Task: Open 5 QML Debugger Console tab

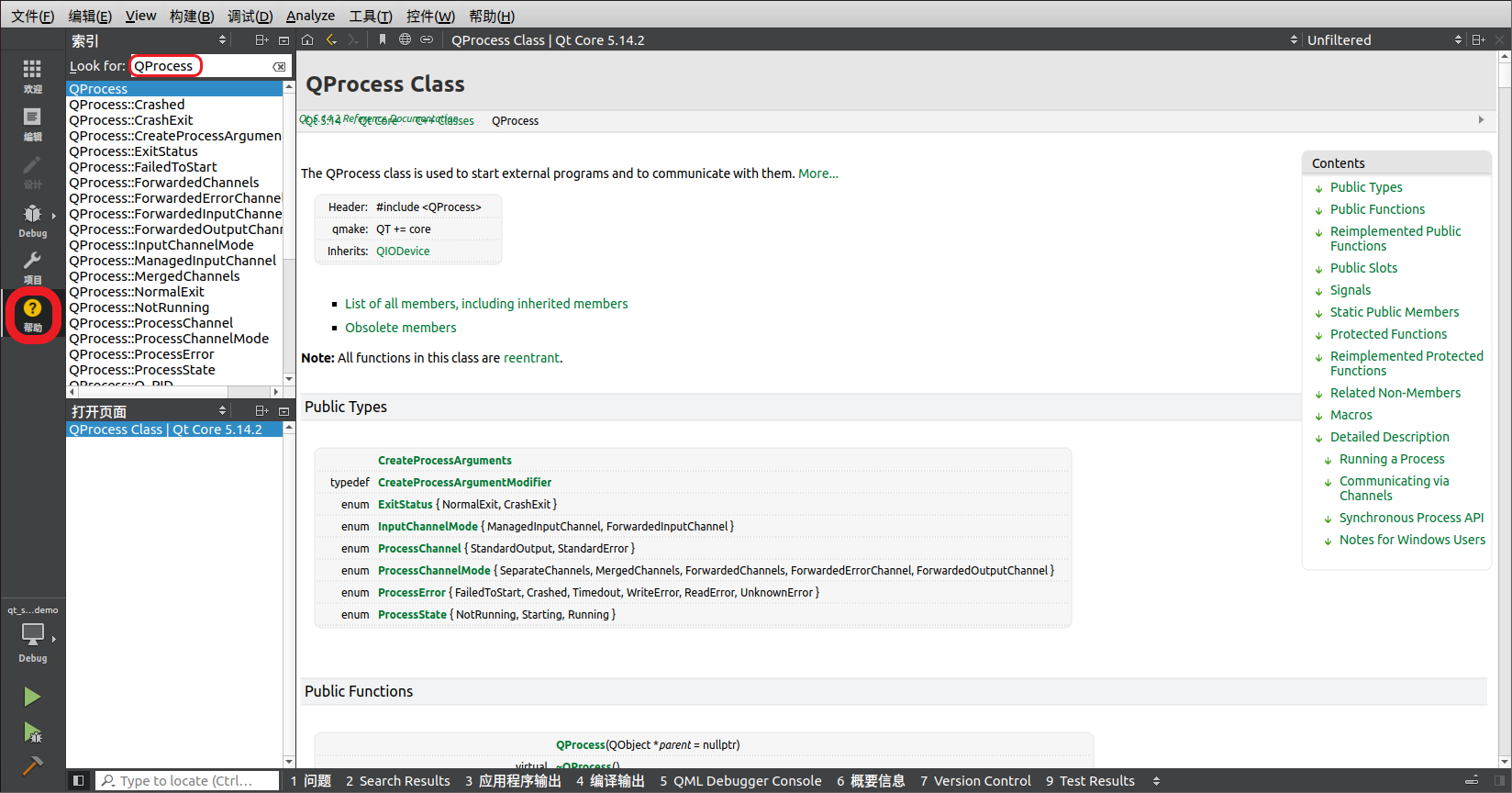Action: click(740, 781)
